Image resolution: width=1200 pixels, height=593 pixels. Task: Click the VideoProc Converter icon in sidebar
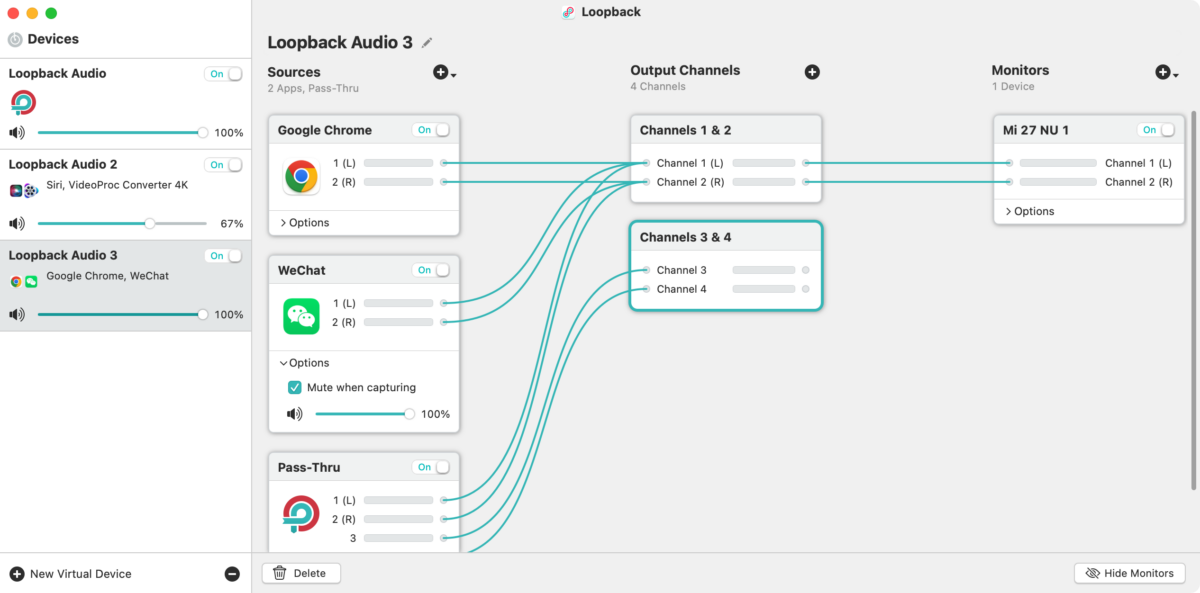click(x=31, y=190)
